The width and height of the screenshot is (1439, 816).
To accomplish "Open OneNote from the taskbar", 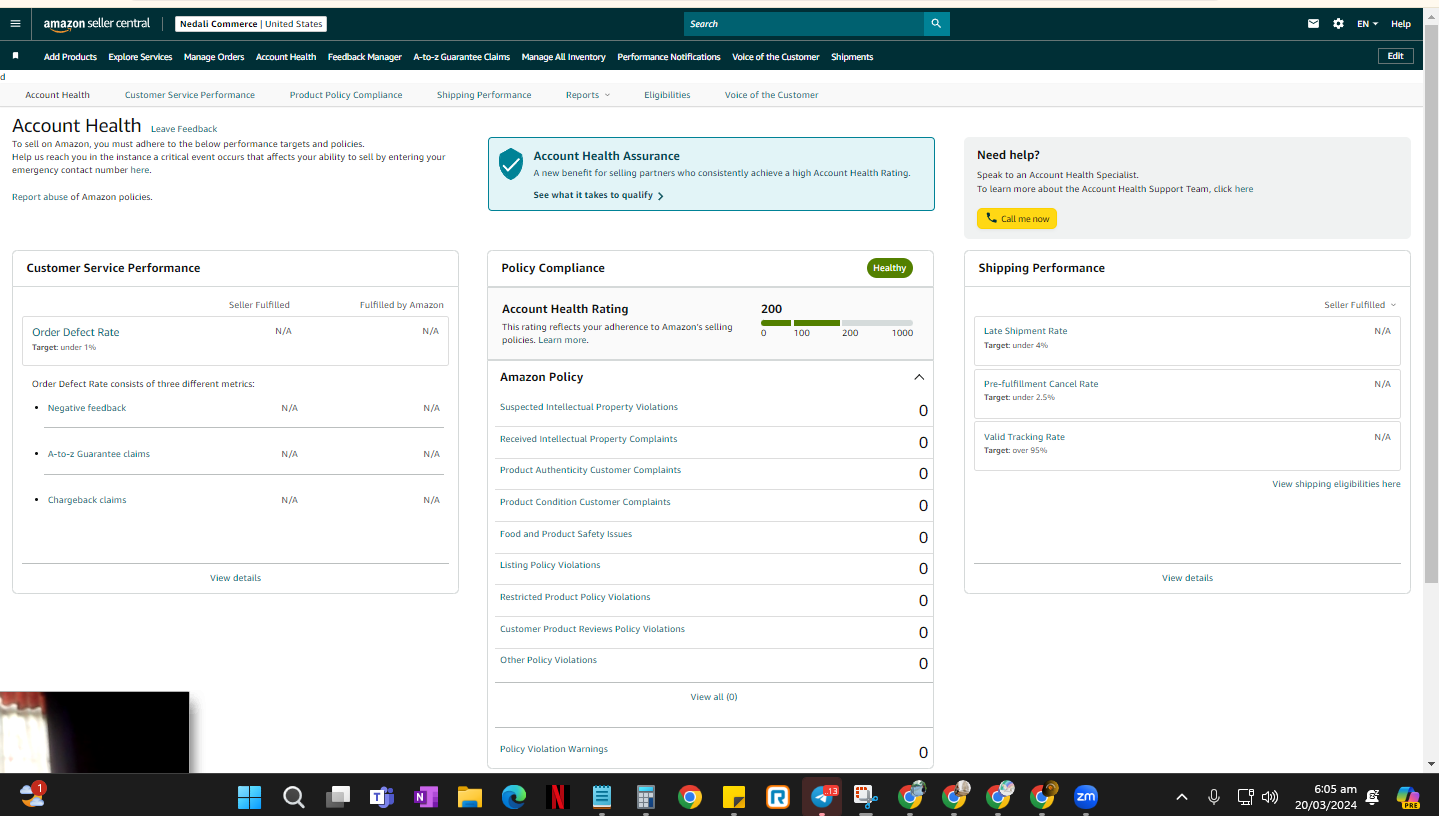I will [x=425, y=797].
